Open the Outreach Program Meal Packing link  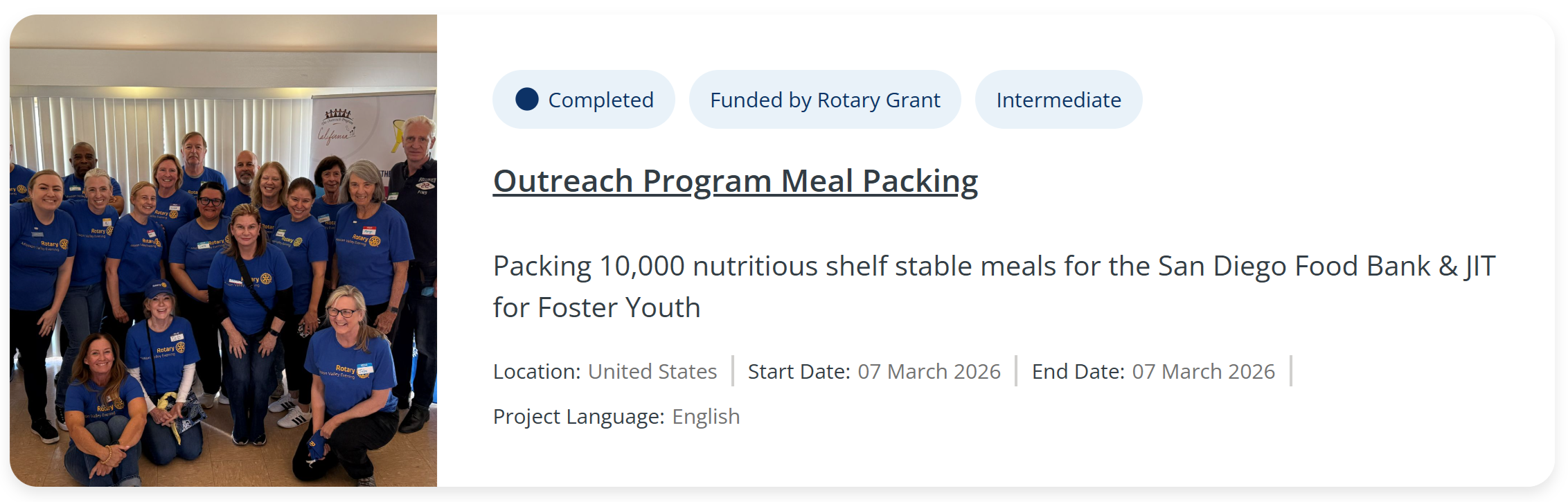[735, 181]
